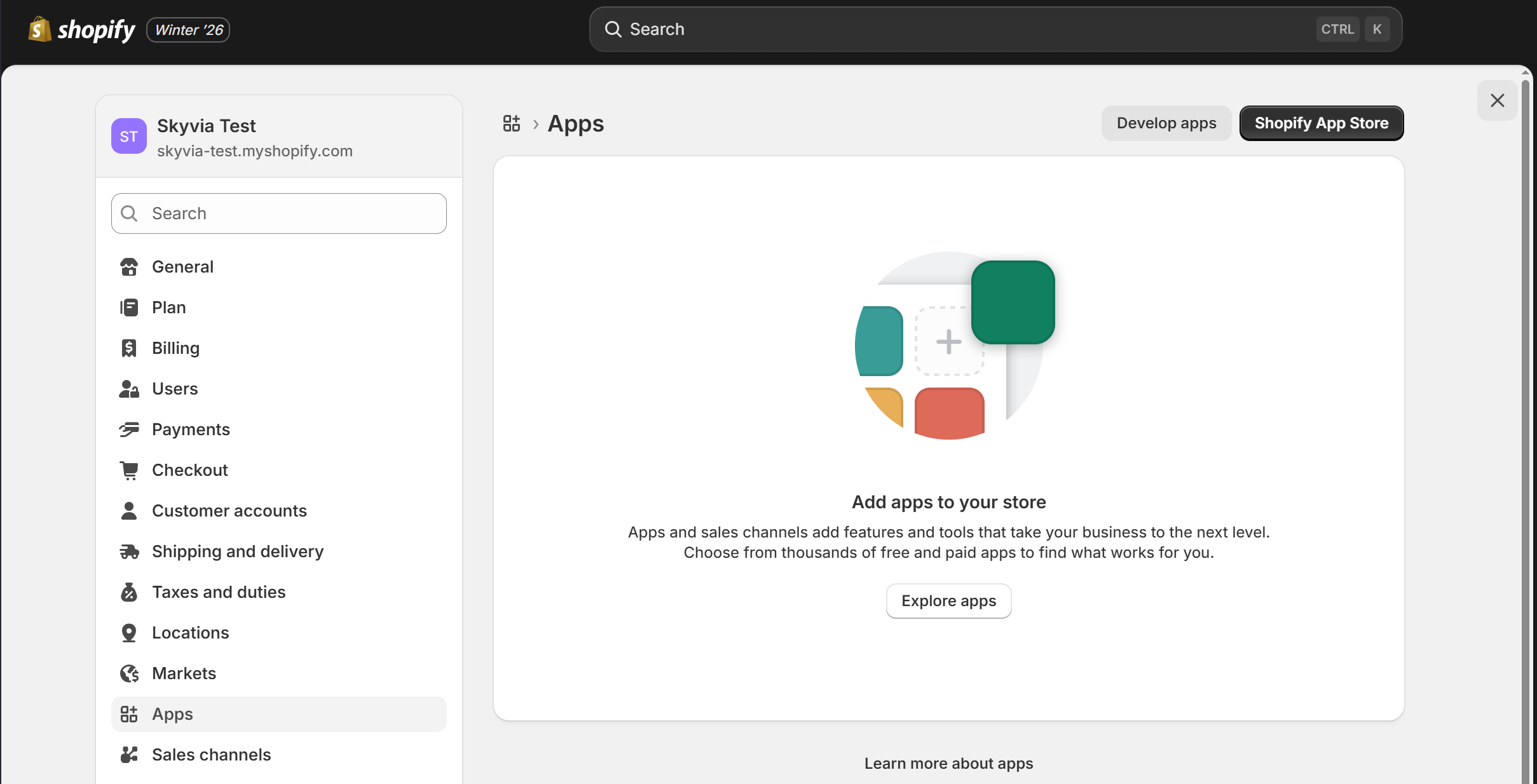Click the magnifier icon in the top search bar

coord(613,29)
